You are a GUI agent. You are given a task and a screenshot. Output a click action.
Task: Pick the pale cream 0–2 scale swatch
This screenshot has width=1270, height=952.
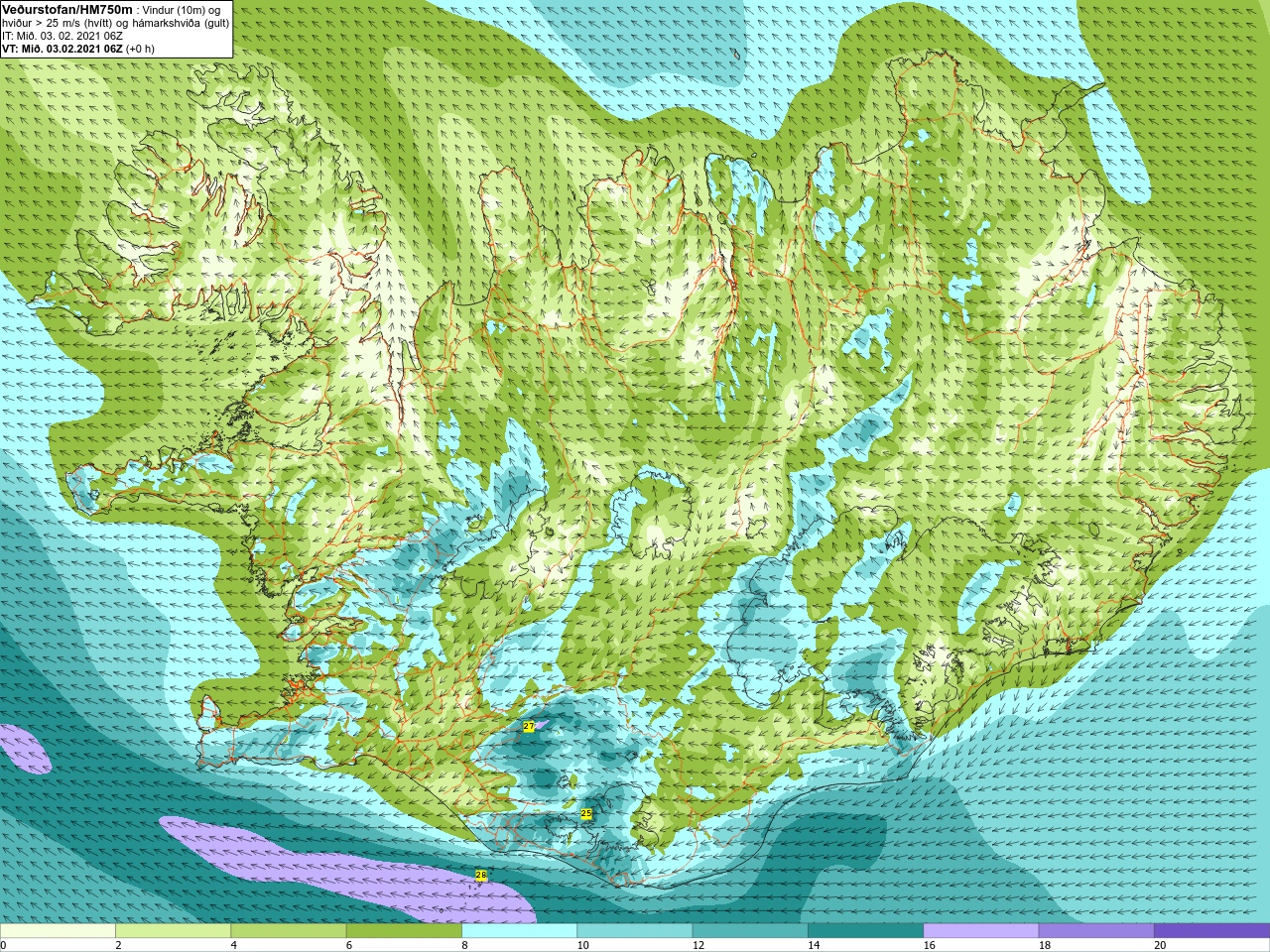pyautogui.click(x=58, y=931)
